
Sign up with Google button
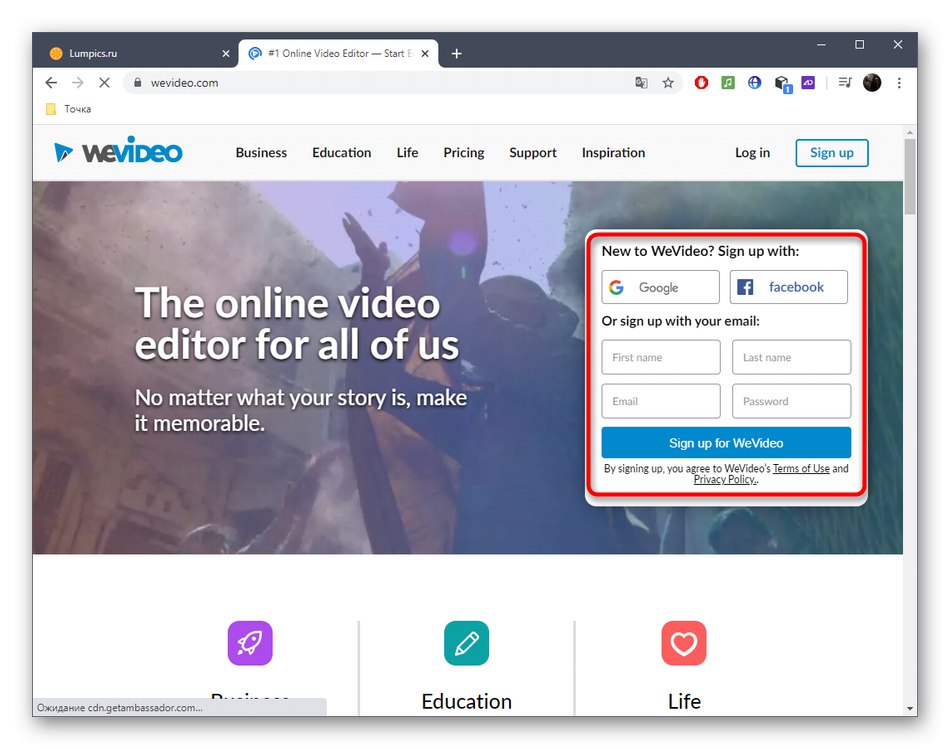[660, 287]
